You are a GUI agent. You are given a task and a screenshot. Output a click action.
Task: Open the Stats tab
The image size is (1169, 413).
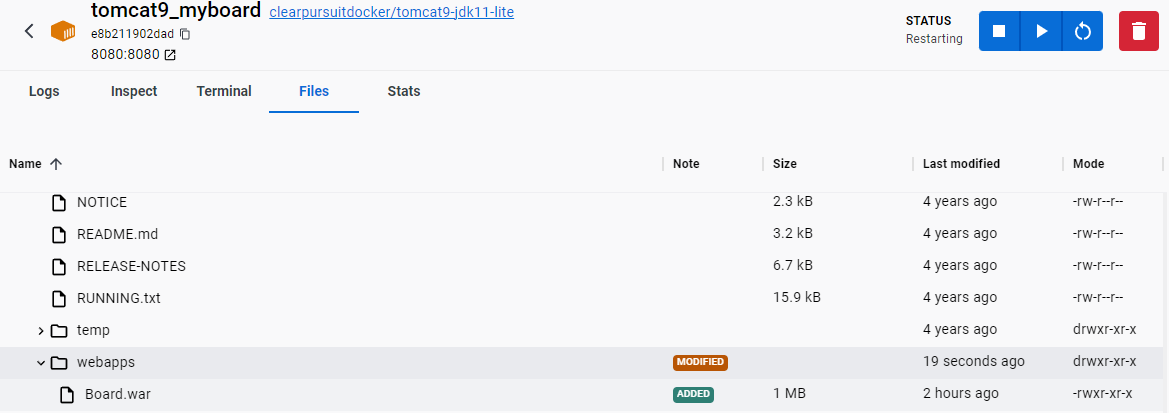tap(404, 92)
